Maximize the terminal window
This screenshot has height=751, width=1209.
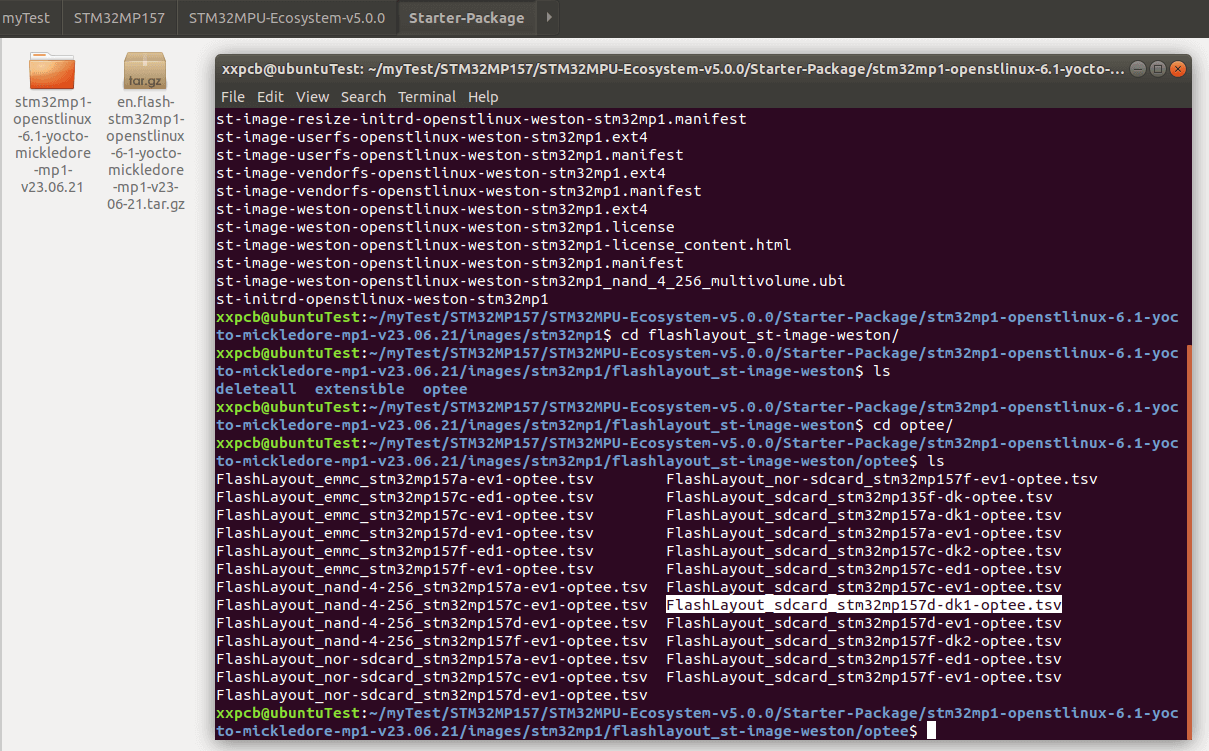click(x=1157, y=69)
